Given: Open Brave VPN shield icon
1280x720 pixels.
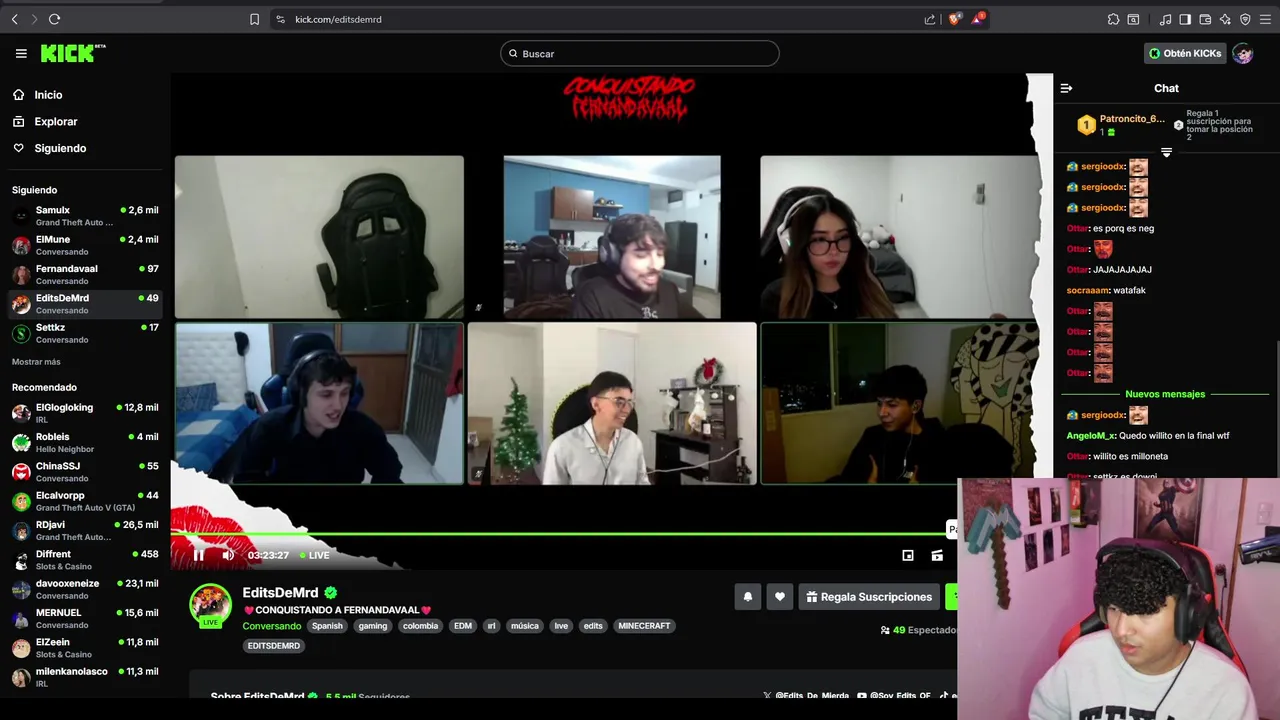Looking at the screenshot, I should tap(1245, 19).
